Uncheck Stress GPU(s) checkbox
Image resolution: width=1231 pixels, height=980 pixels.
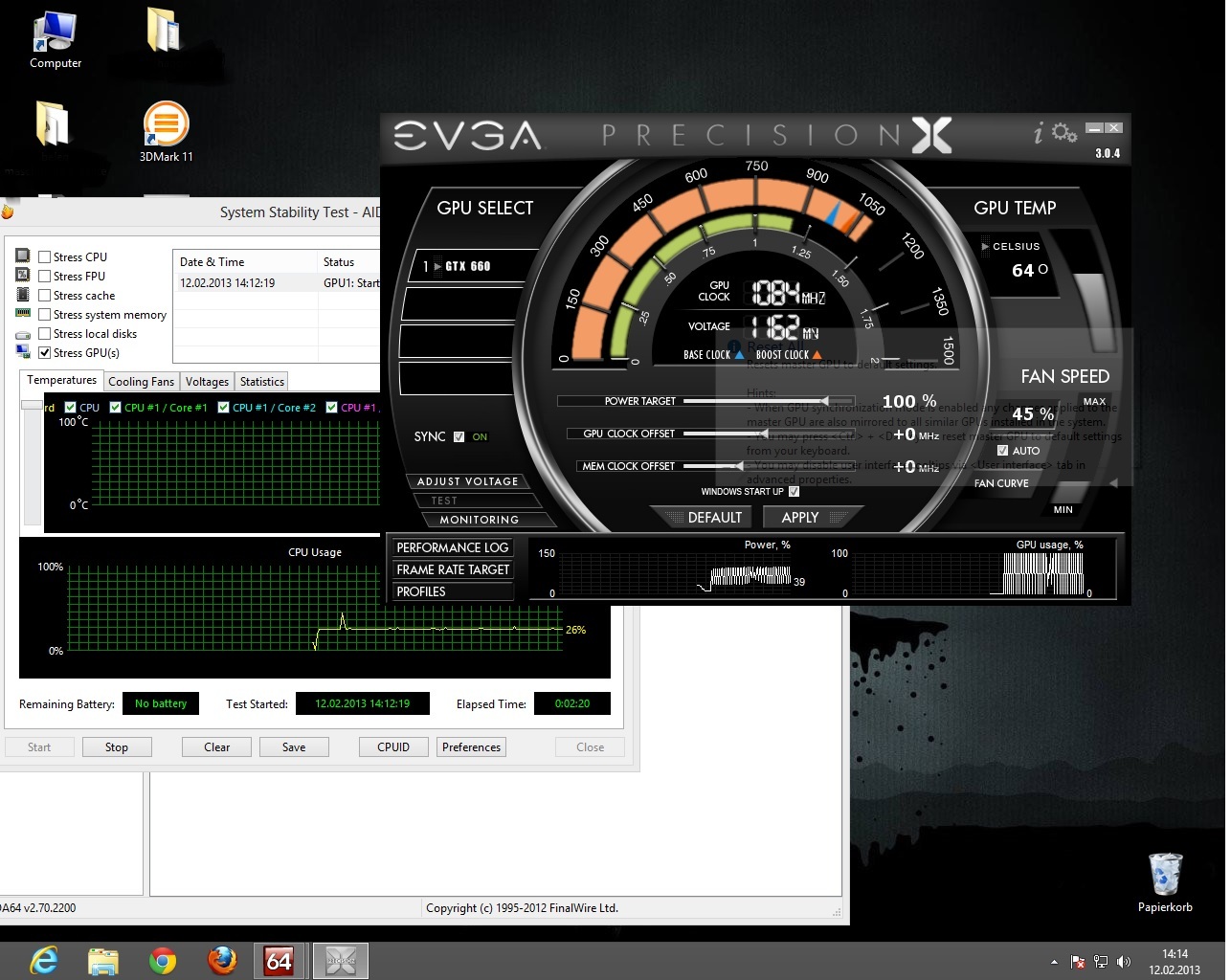[x=44, y=352]
